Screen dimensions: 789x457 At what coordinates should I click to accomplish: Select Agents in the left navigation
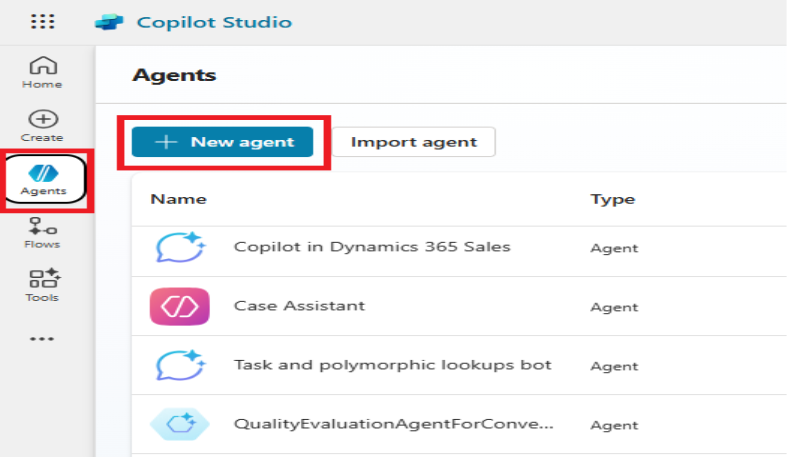[x=43, y=179]
